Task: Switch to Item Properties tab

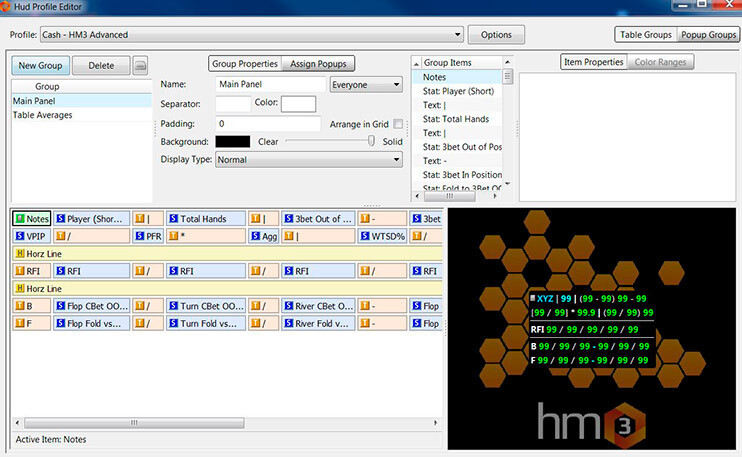Action: click(593, 62)
